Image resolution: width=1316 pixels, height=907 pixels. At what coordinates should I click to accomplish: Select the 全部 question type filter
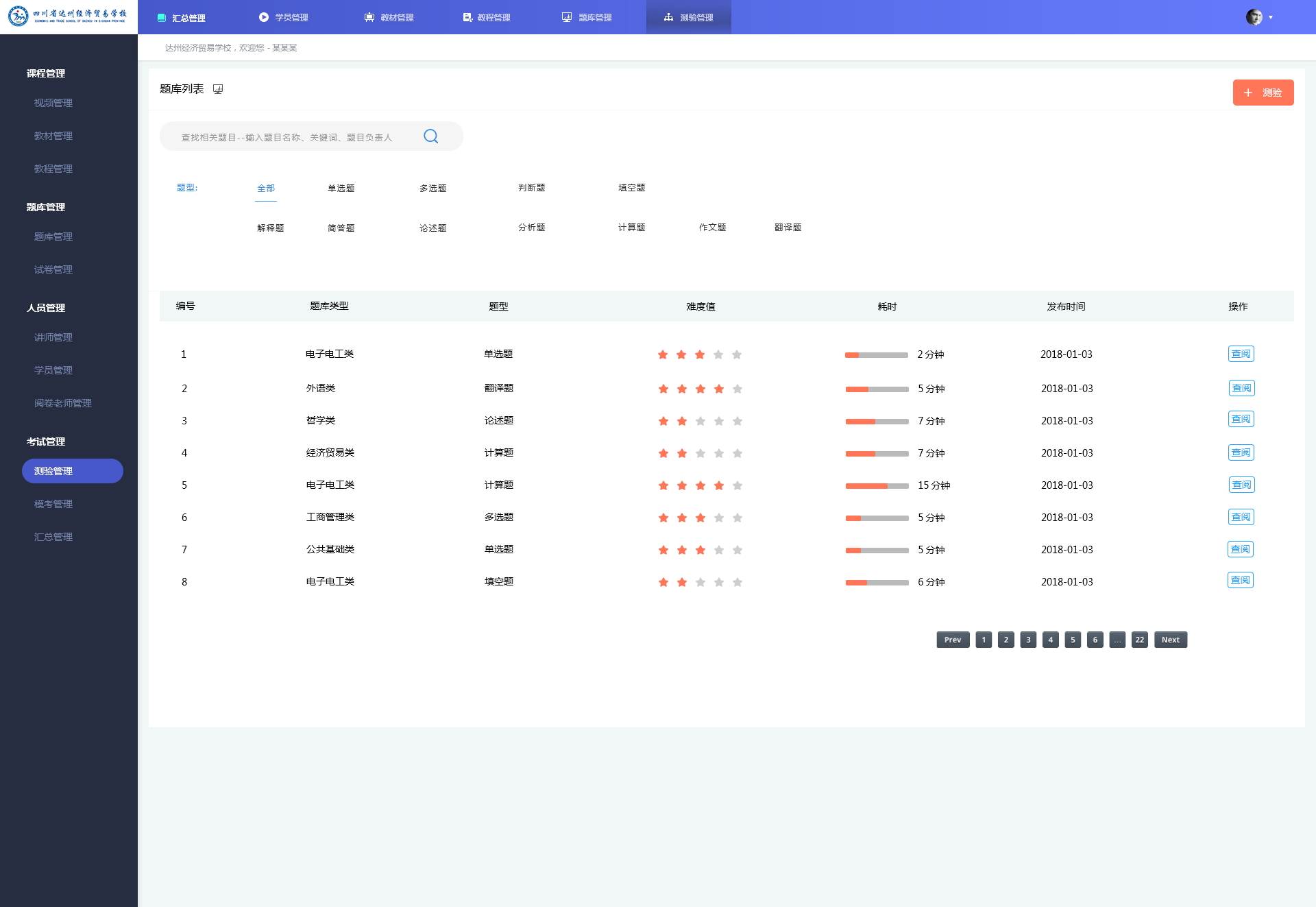coord(266,188)
